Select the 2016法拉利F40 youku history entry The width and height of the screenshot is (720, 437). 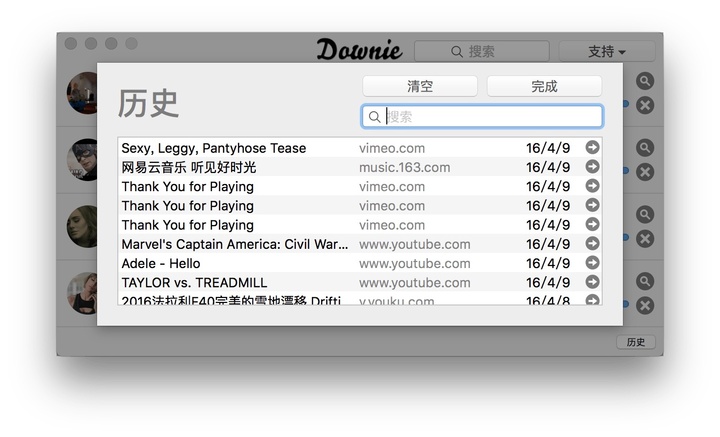click(x=235, y=300)
